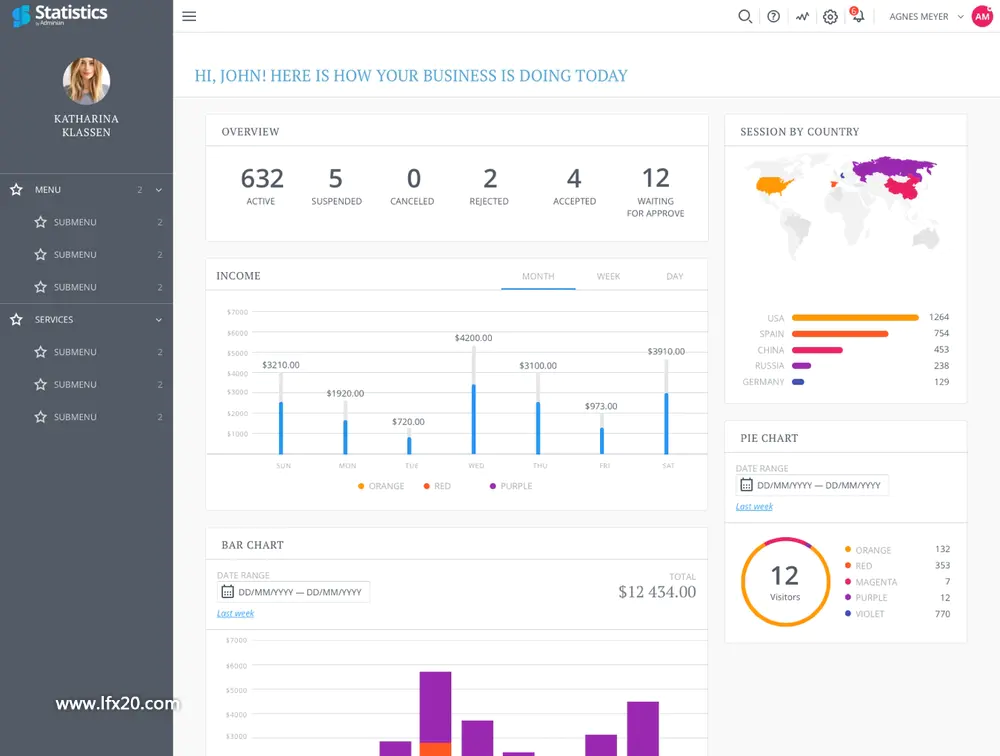This screenshot has height=756, width=1000.
Task: Open the help question mark icon
Action: point(774,17)
